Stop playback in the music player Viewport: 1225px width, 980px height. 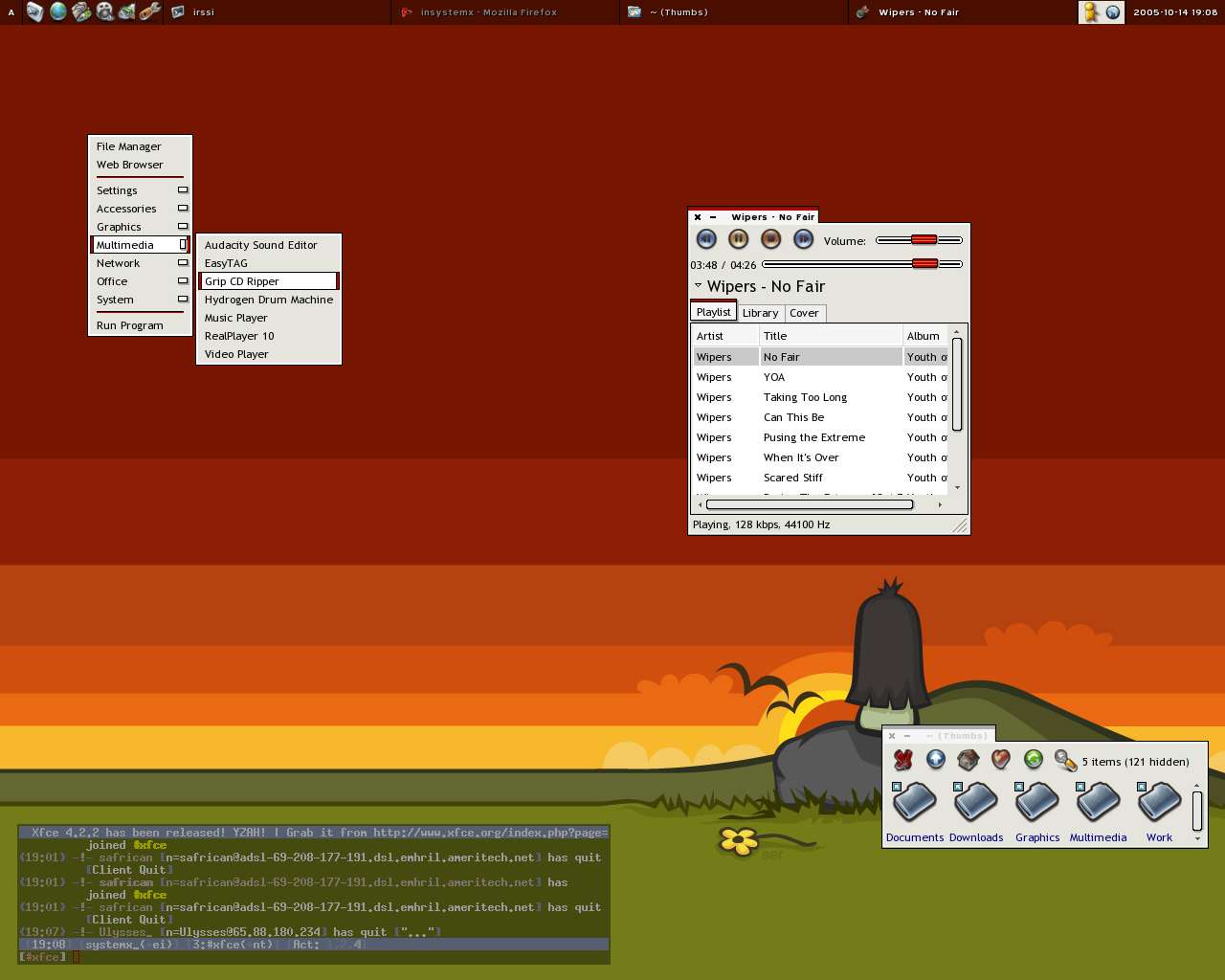click(x=771, y=239)
